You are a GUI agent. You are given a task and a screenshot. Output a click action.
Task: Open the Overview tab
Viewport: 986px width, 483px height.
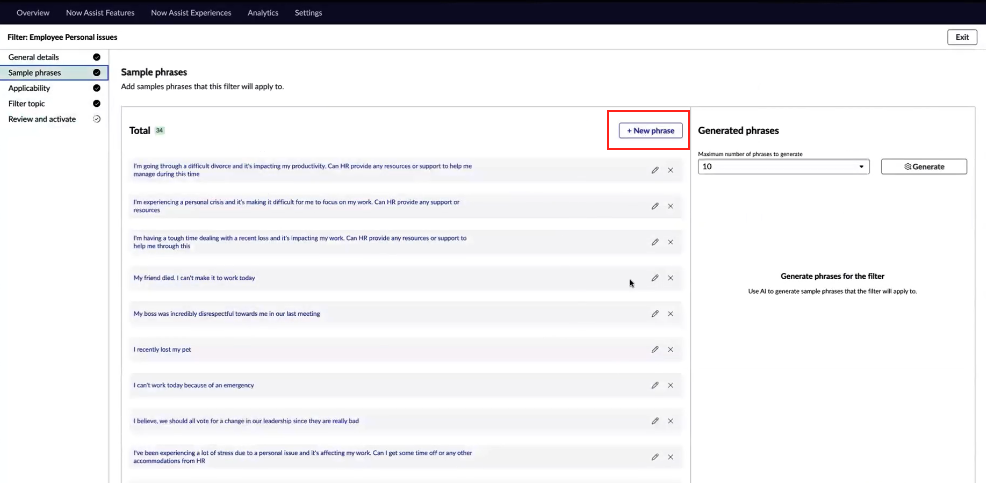click(33, 13)
